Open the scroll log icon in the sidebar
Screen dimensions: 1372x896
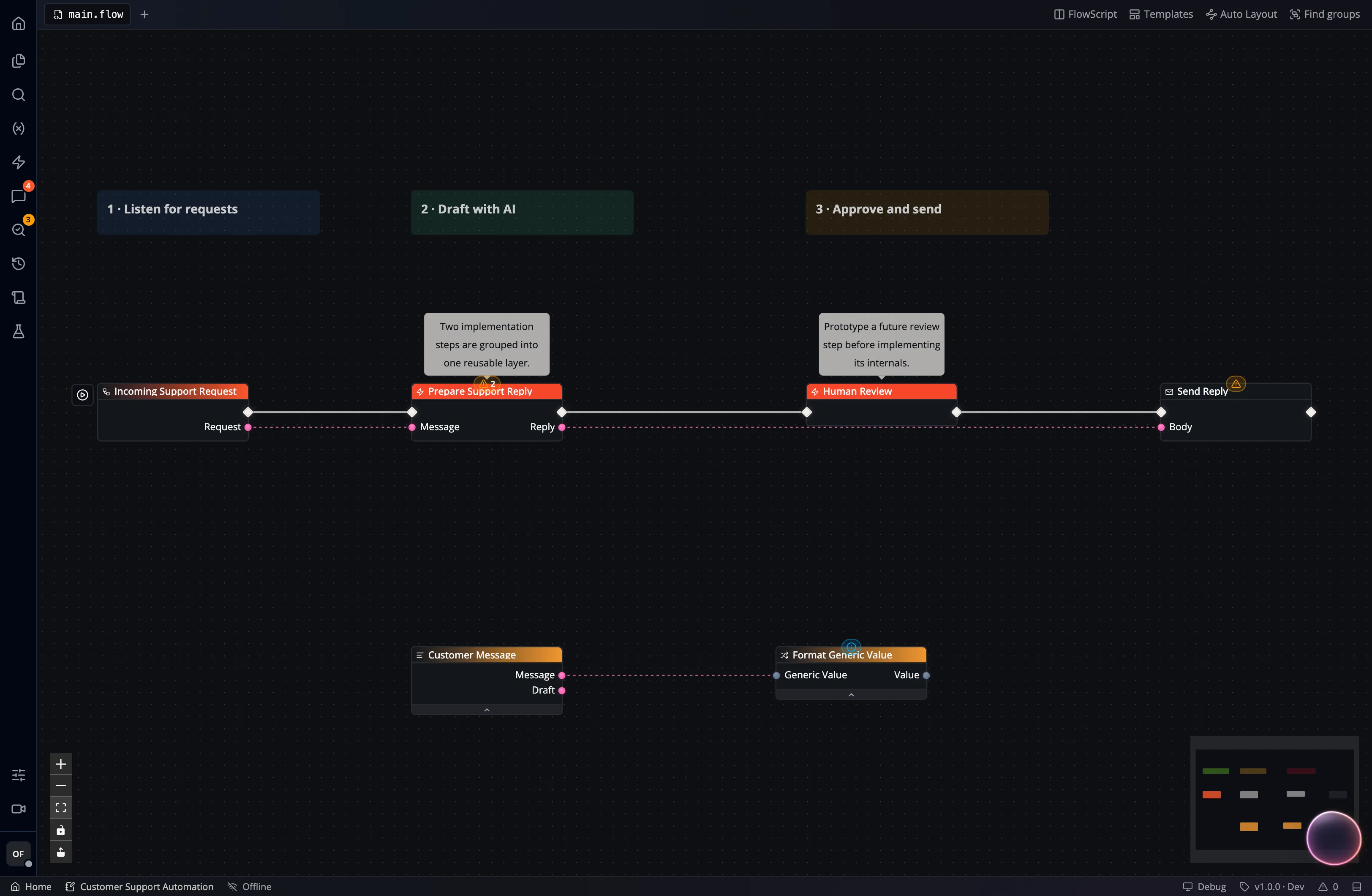point(19,298)
